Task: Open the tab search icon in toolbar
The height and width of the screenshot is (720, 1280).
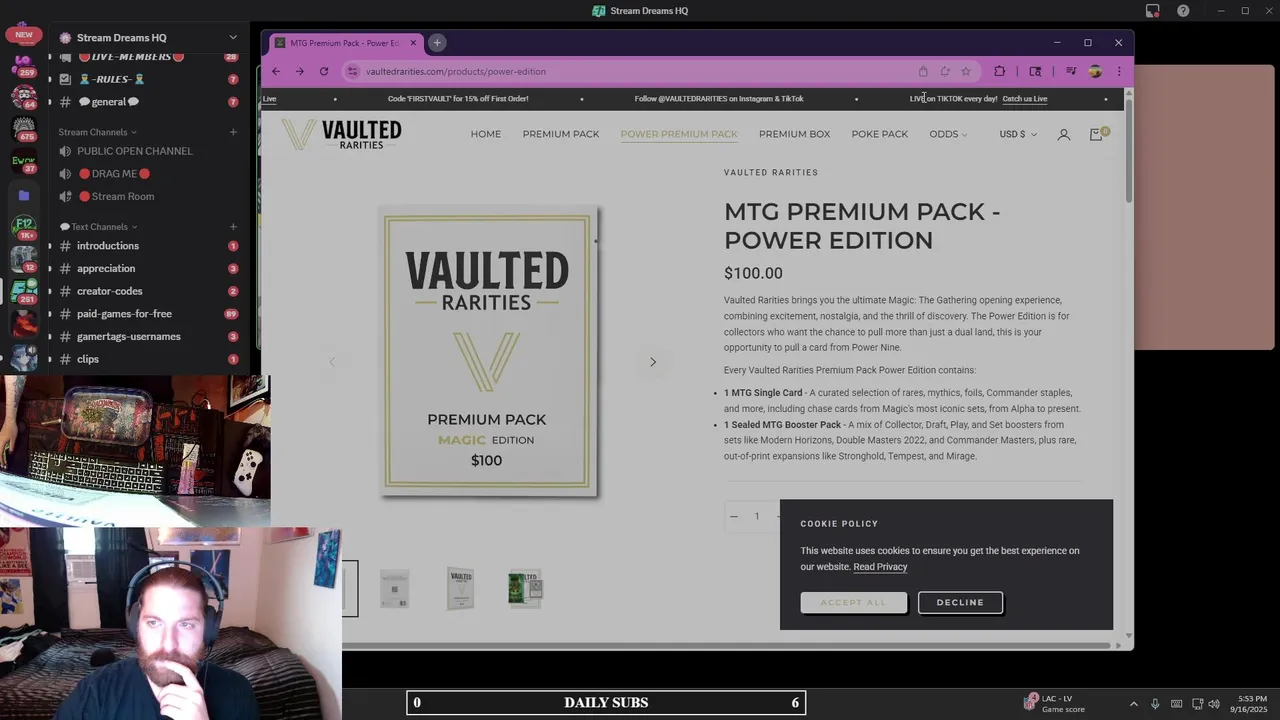Action: (x=1035, y=71)
